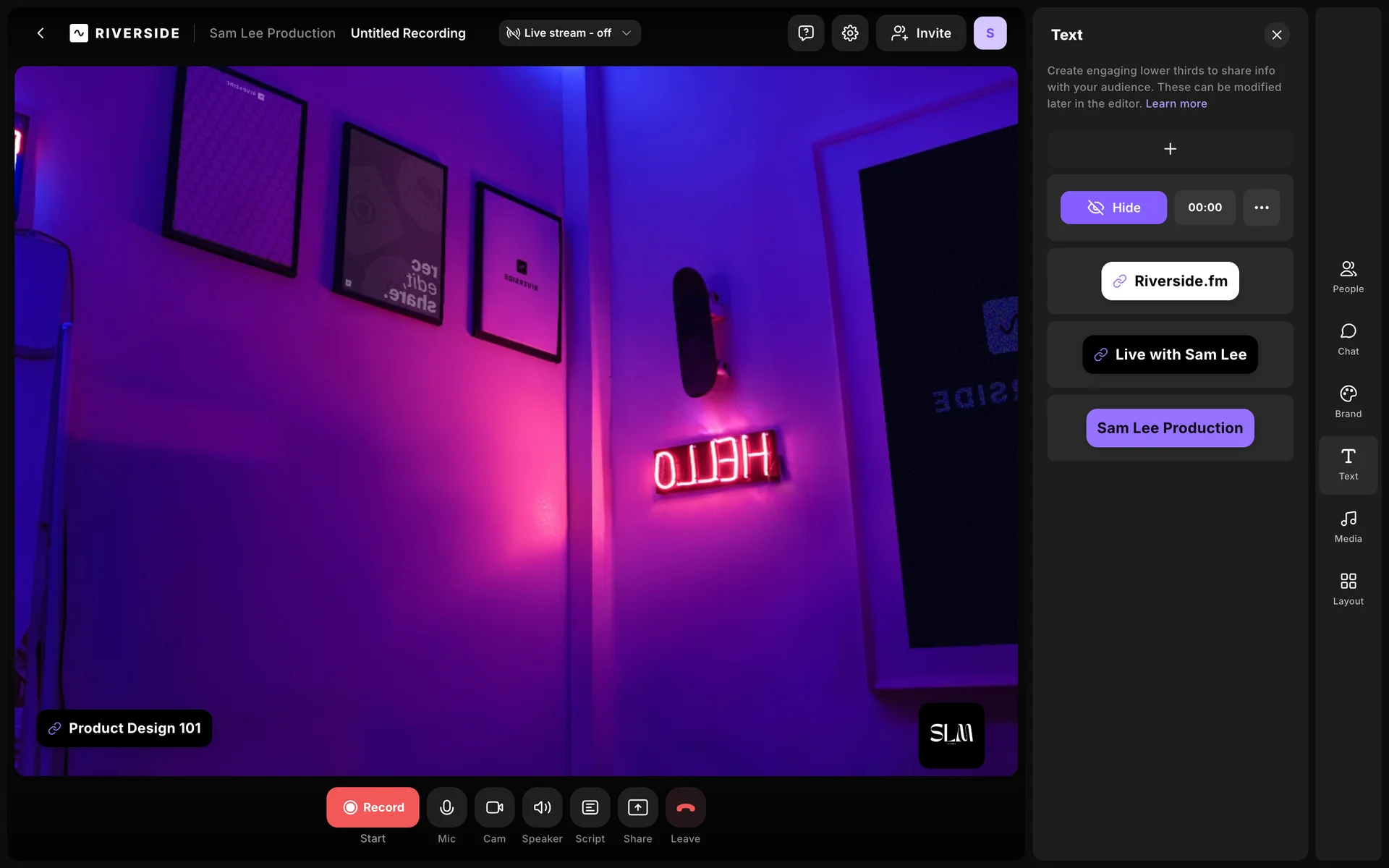Image resolution: width=1389 pixels, height=868 pixels.
Task: Open the Layout panel
Action: (1348, 589)
